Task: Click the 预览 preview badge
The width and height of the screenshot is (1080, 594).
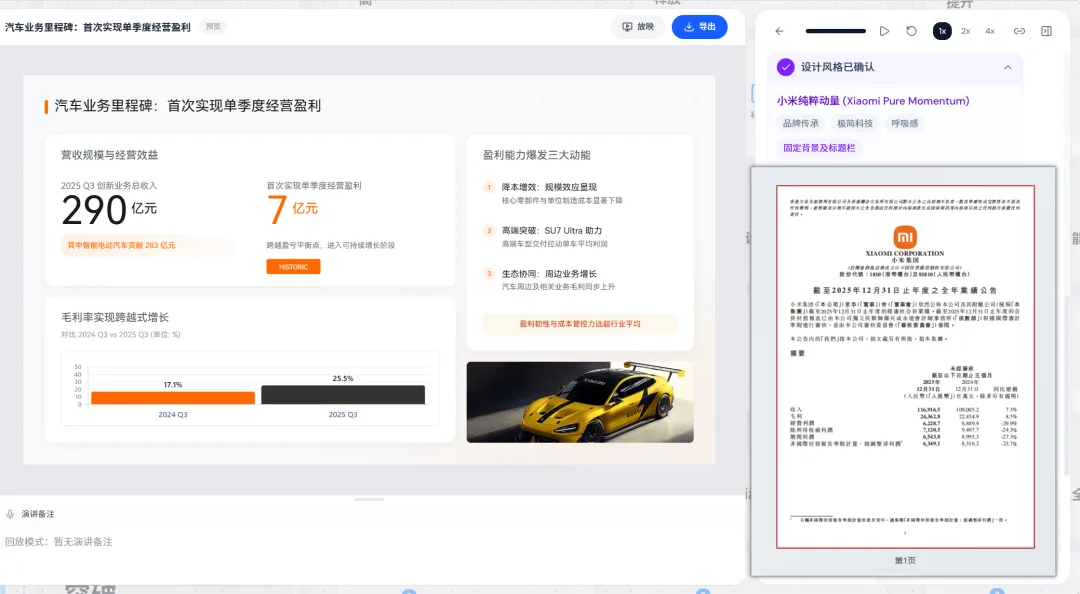Action: tap(214, 27)
